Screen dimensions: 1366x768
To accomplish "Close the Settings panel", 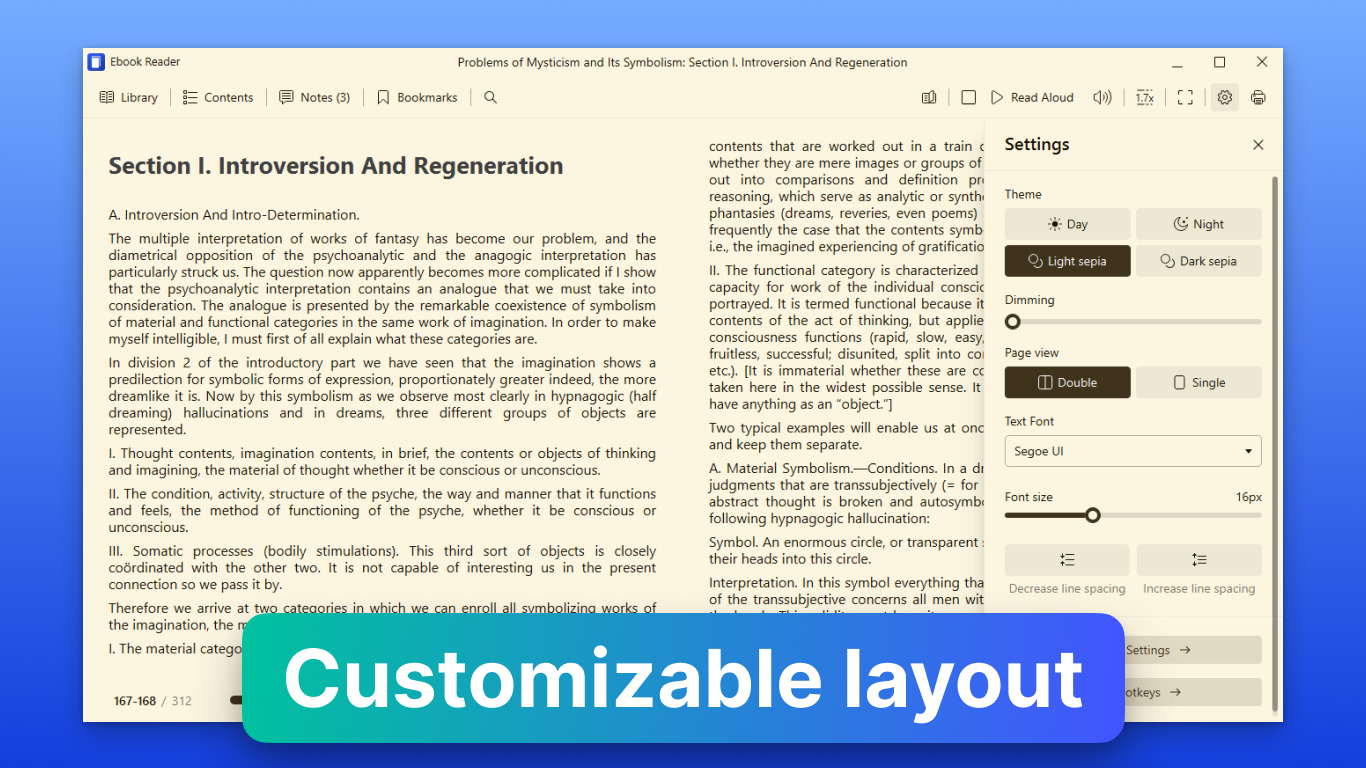I will [x=1258, y=145].
